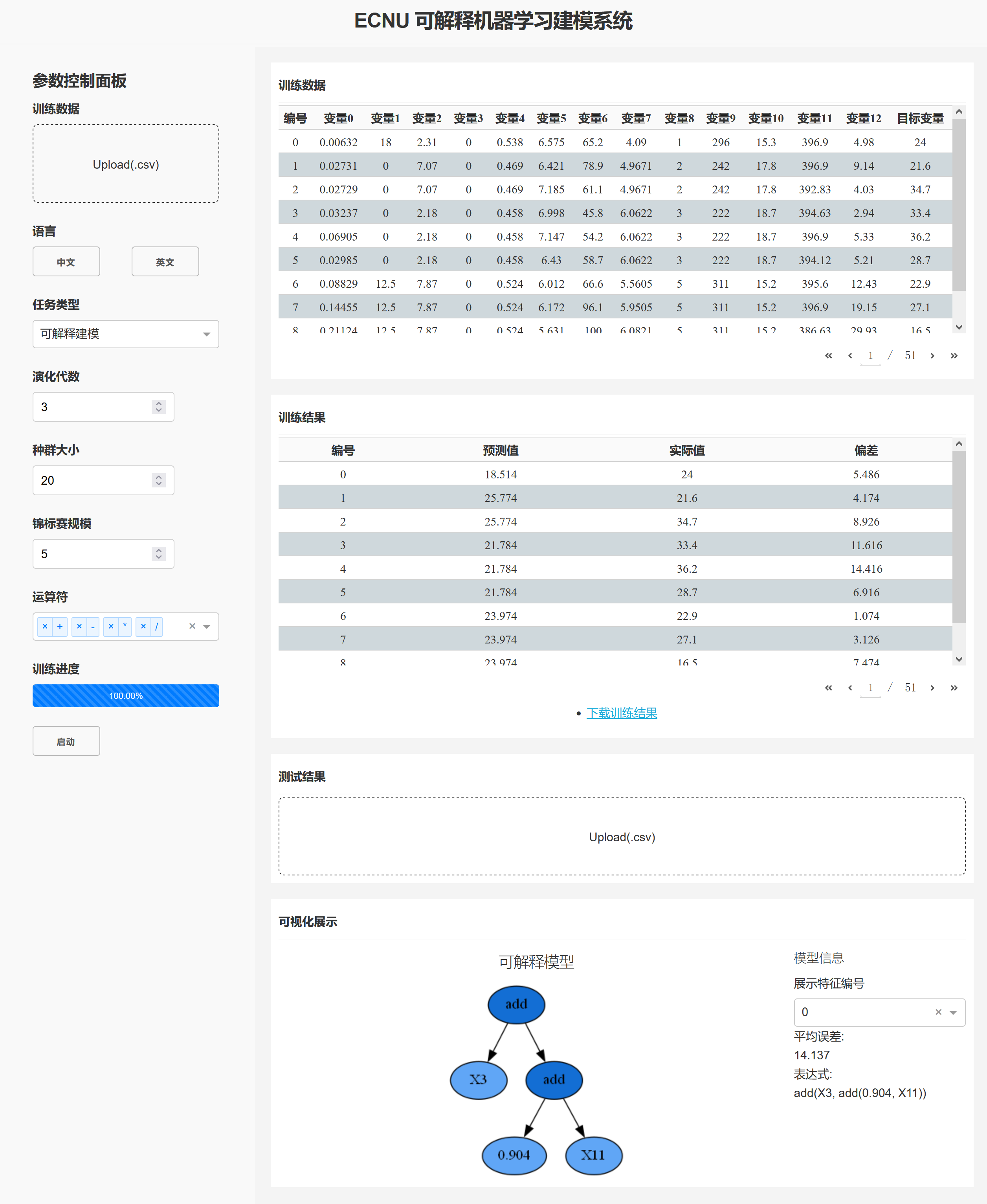Click deviation value 11.616

point(866,545)
